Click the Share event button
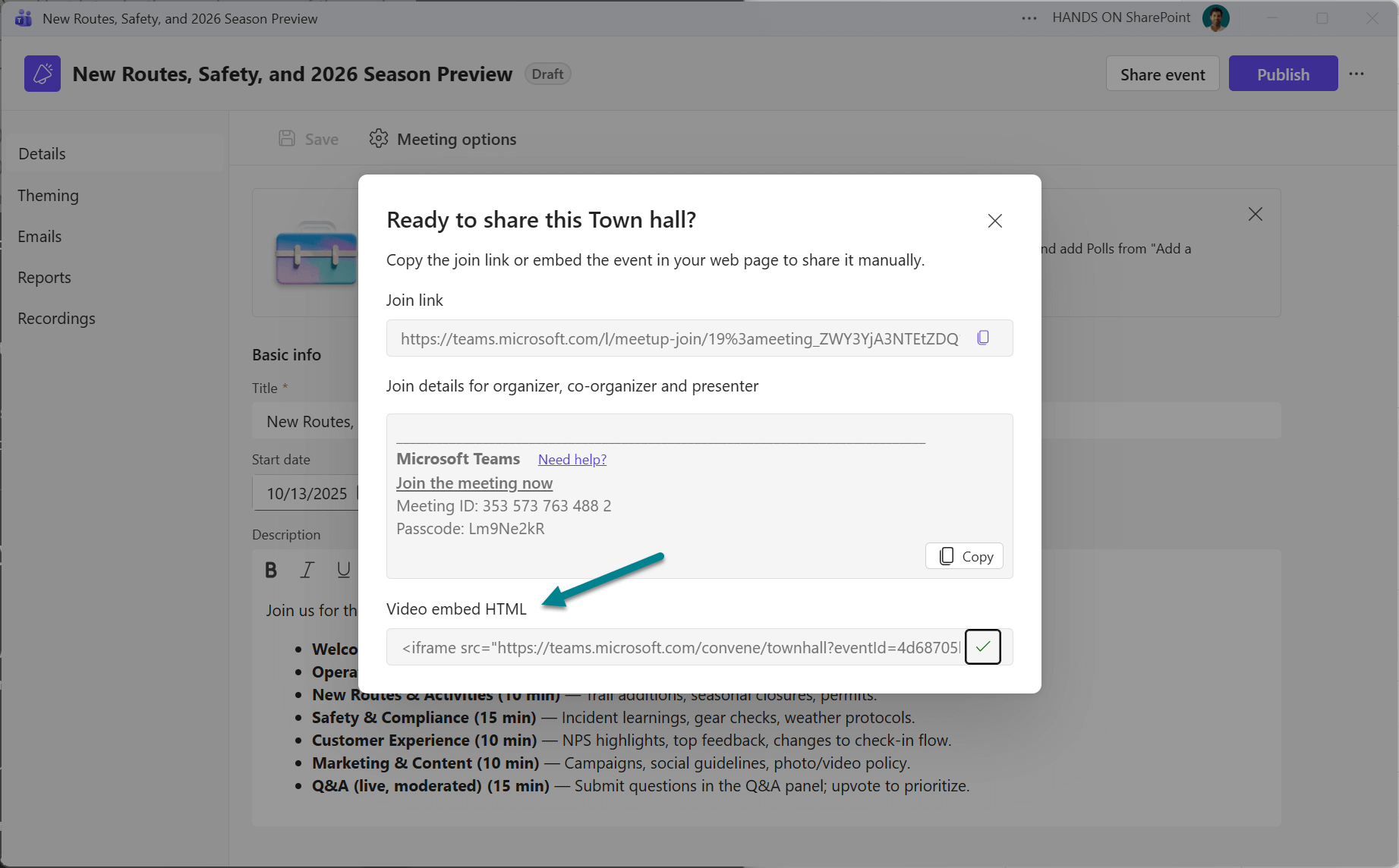The width and height of the screenshot is (1399, 868). tap(1162, 74)
